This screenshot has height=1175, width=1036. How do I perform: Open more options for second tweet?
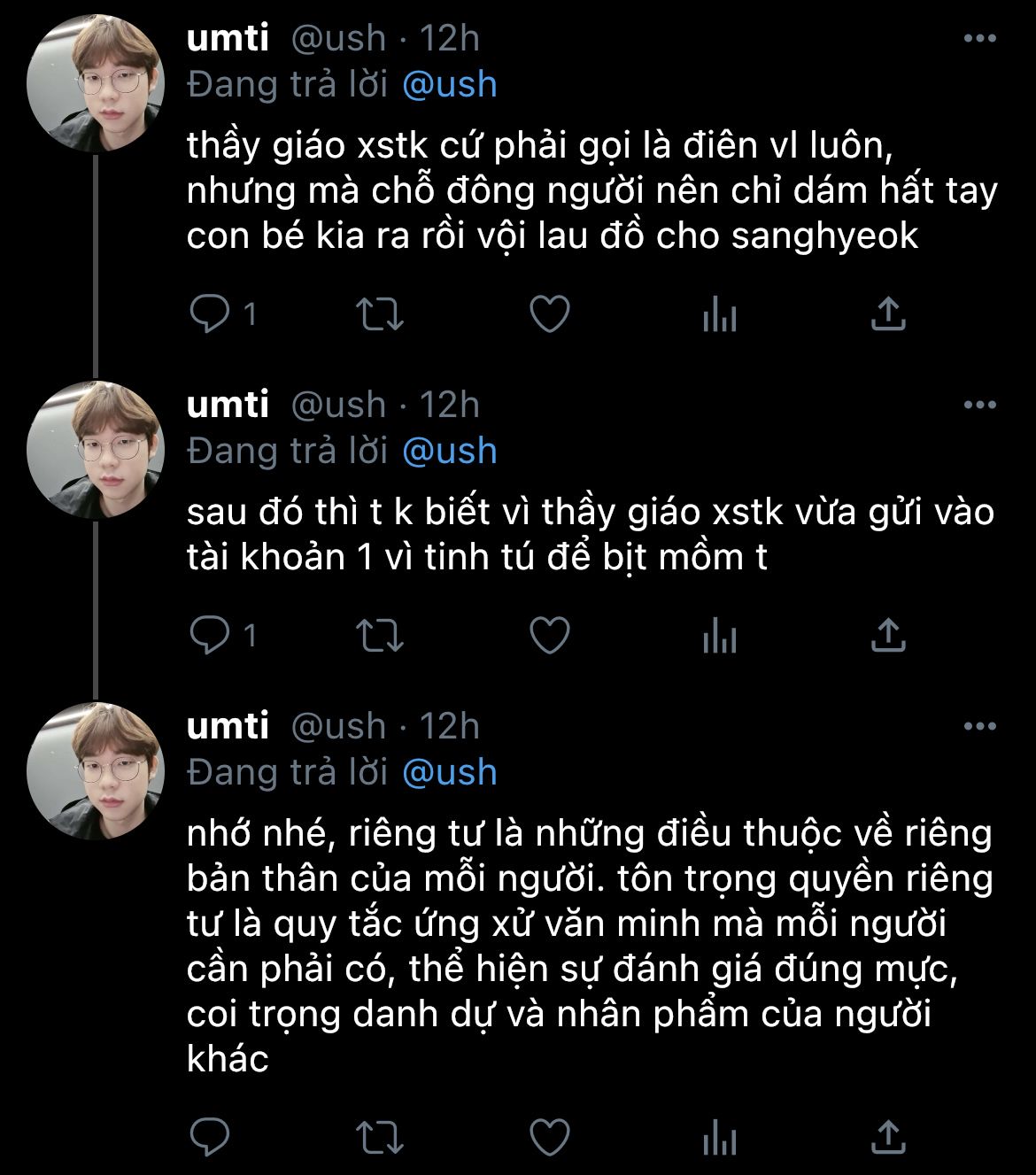[x=979, y=406]
